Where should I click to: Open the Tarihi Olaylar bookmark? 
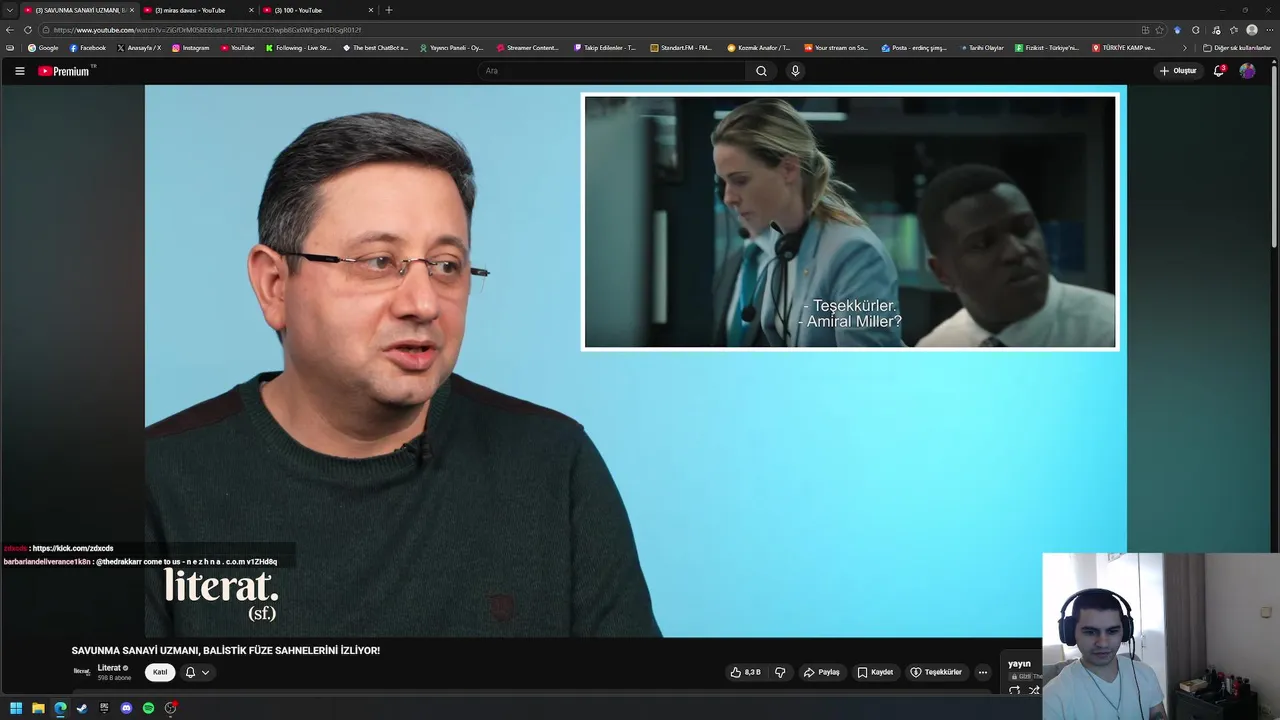pos(981,48)
